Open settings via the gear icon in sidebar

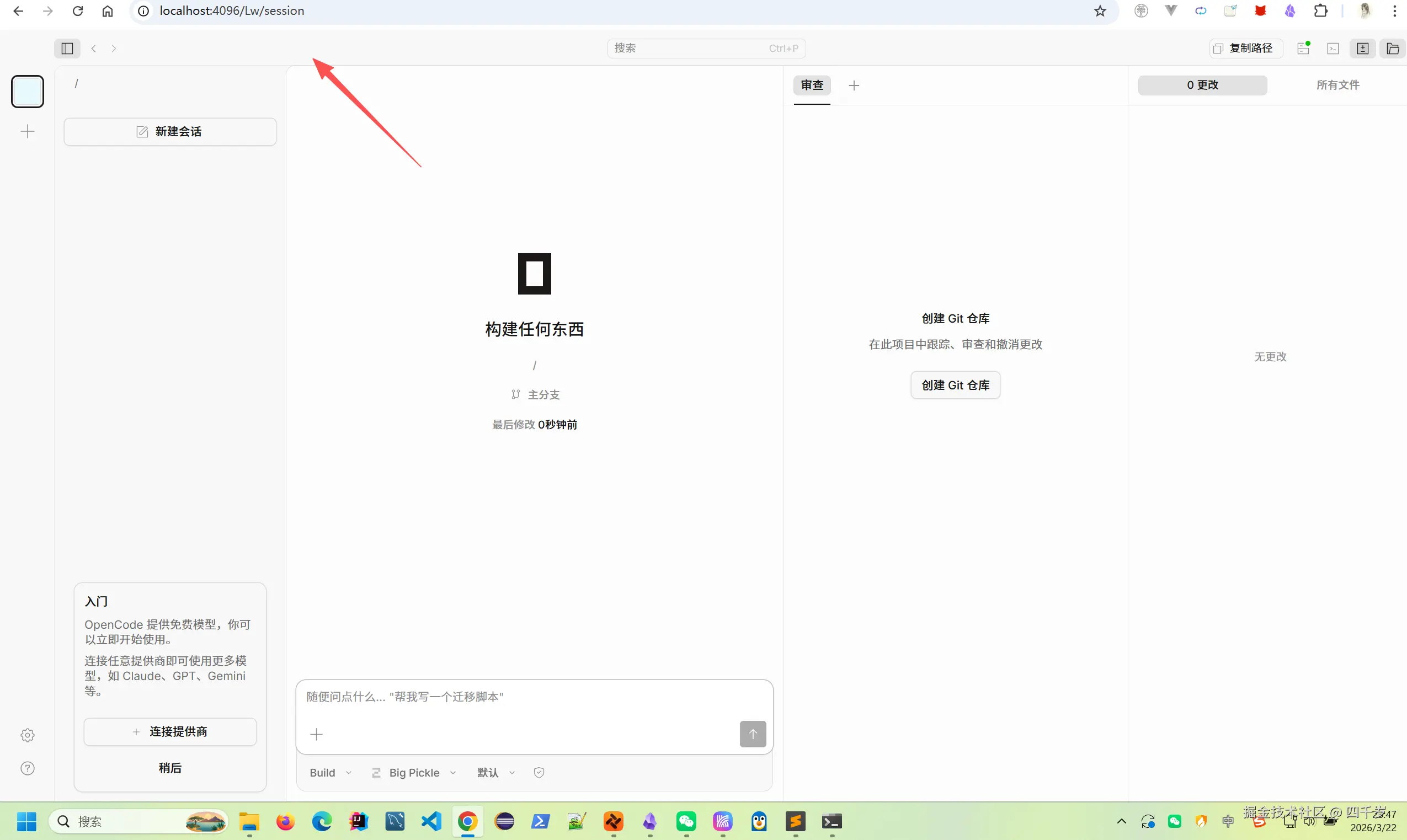click(x=26, y=735)
